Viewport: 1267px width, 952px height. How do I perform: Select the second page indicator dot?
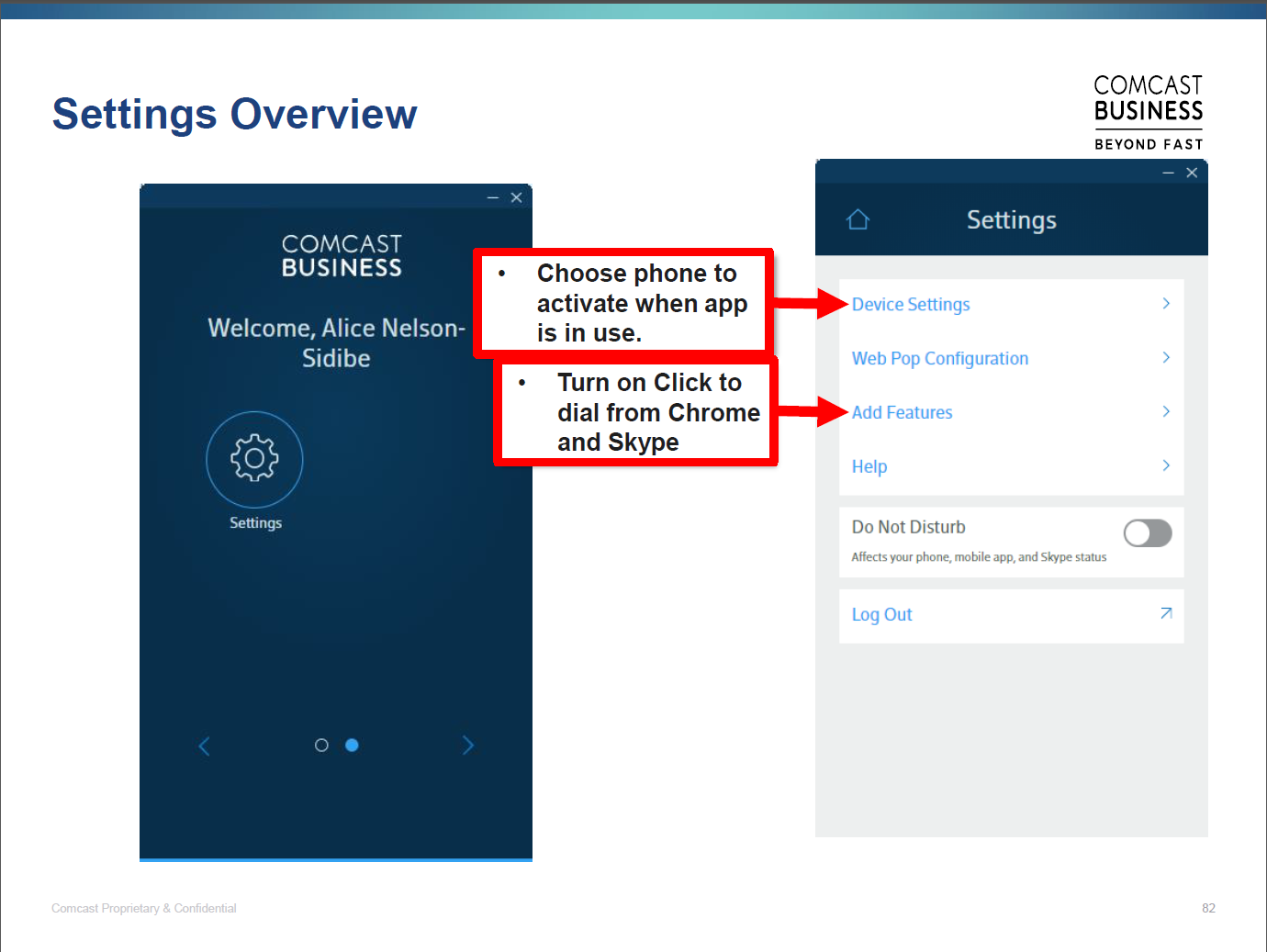(352, 745)
